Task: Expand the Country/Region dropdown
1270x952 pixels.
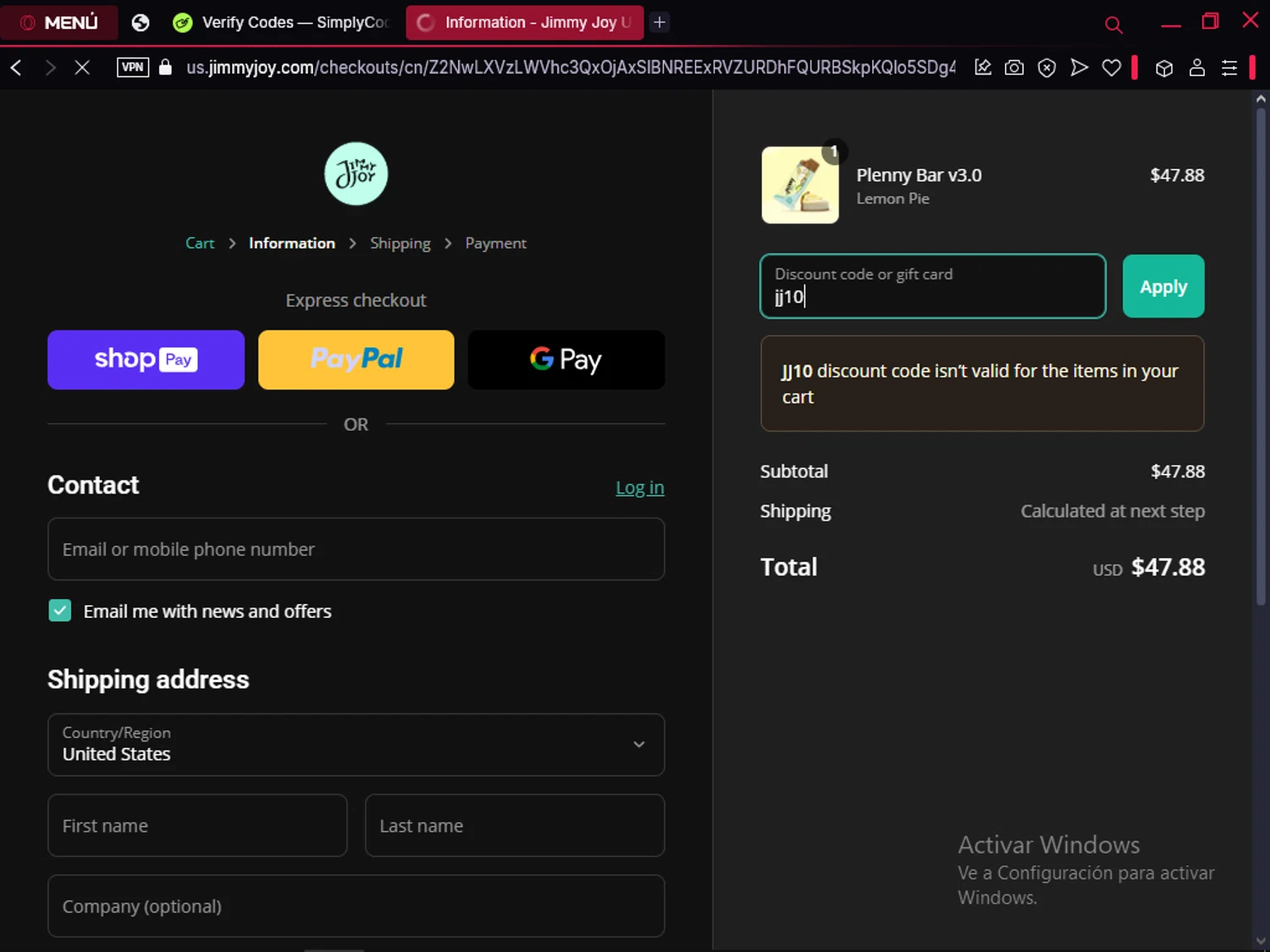Action: 356,745
